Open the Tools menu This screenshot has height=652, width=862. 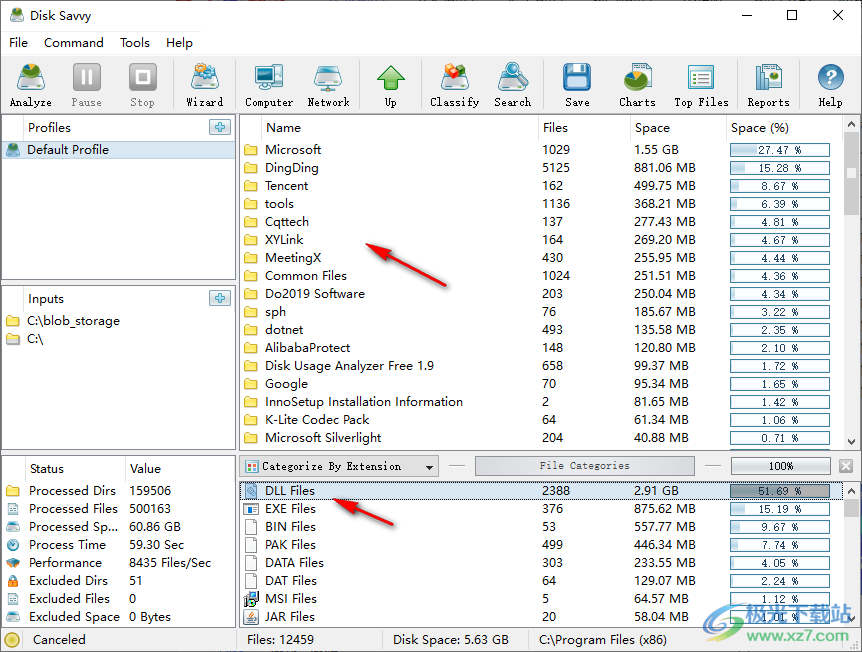pos(135,42)
